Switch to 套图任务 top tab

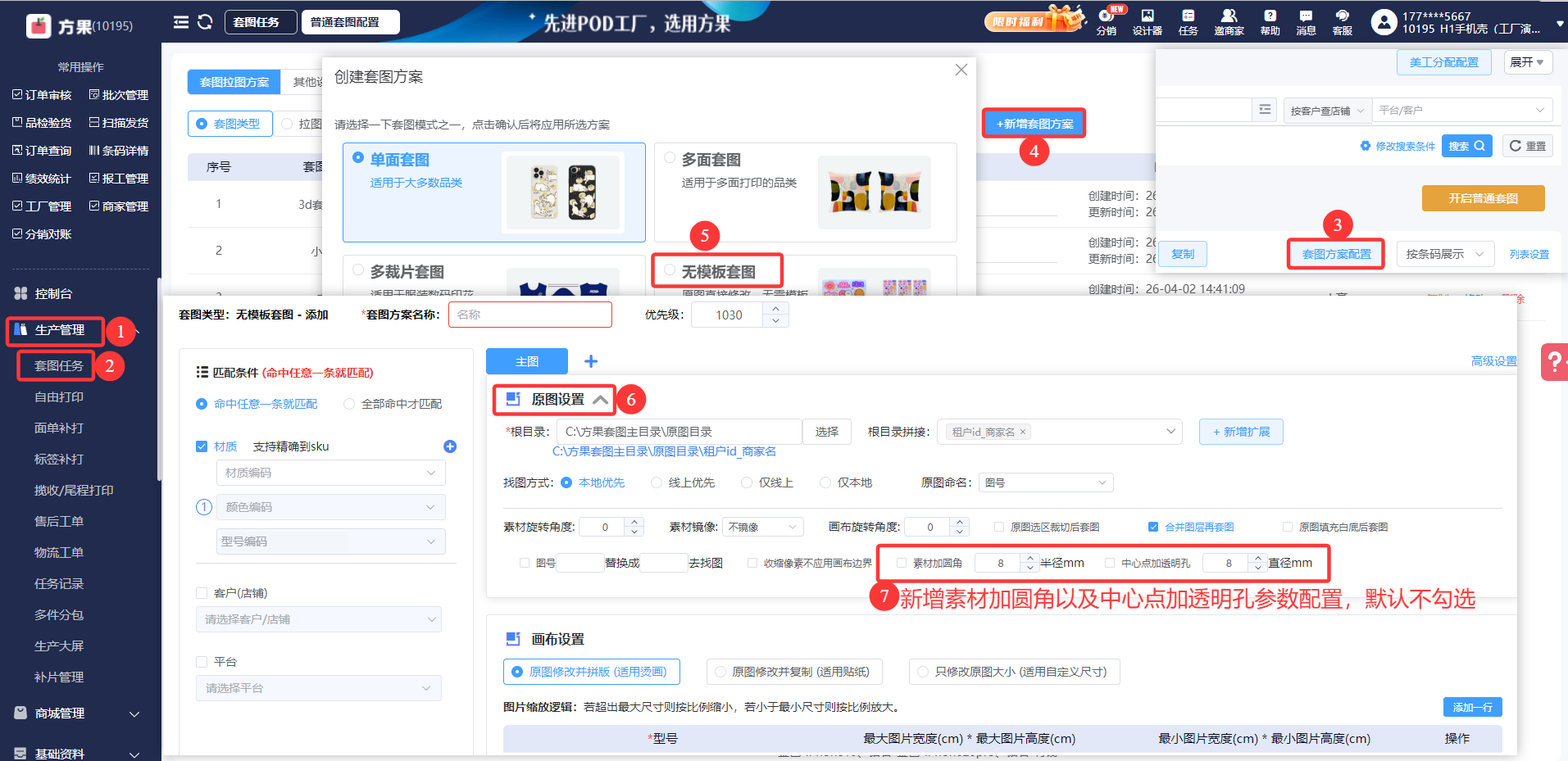pos(261,22)
